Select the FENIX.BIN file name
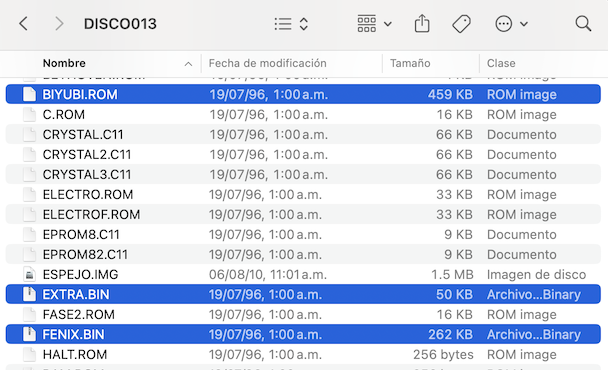Image resolution: width=608 pixels, height=370 pixels. [x=73, y=334]
